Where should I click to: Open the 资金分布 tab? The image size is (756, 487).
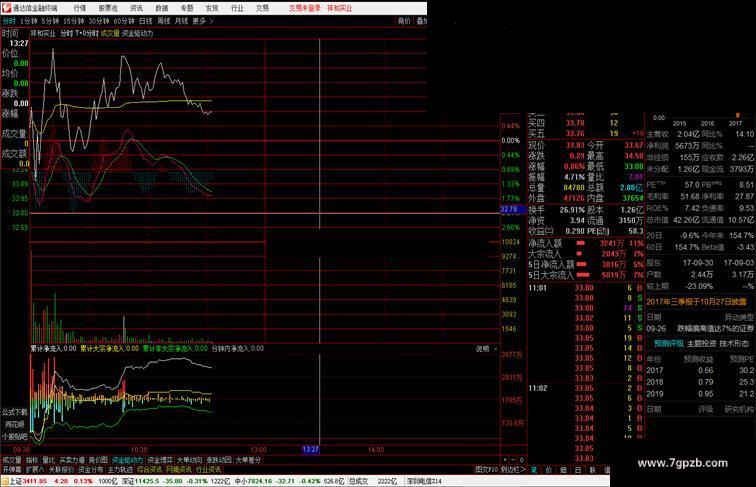pos(91,469)
